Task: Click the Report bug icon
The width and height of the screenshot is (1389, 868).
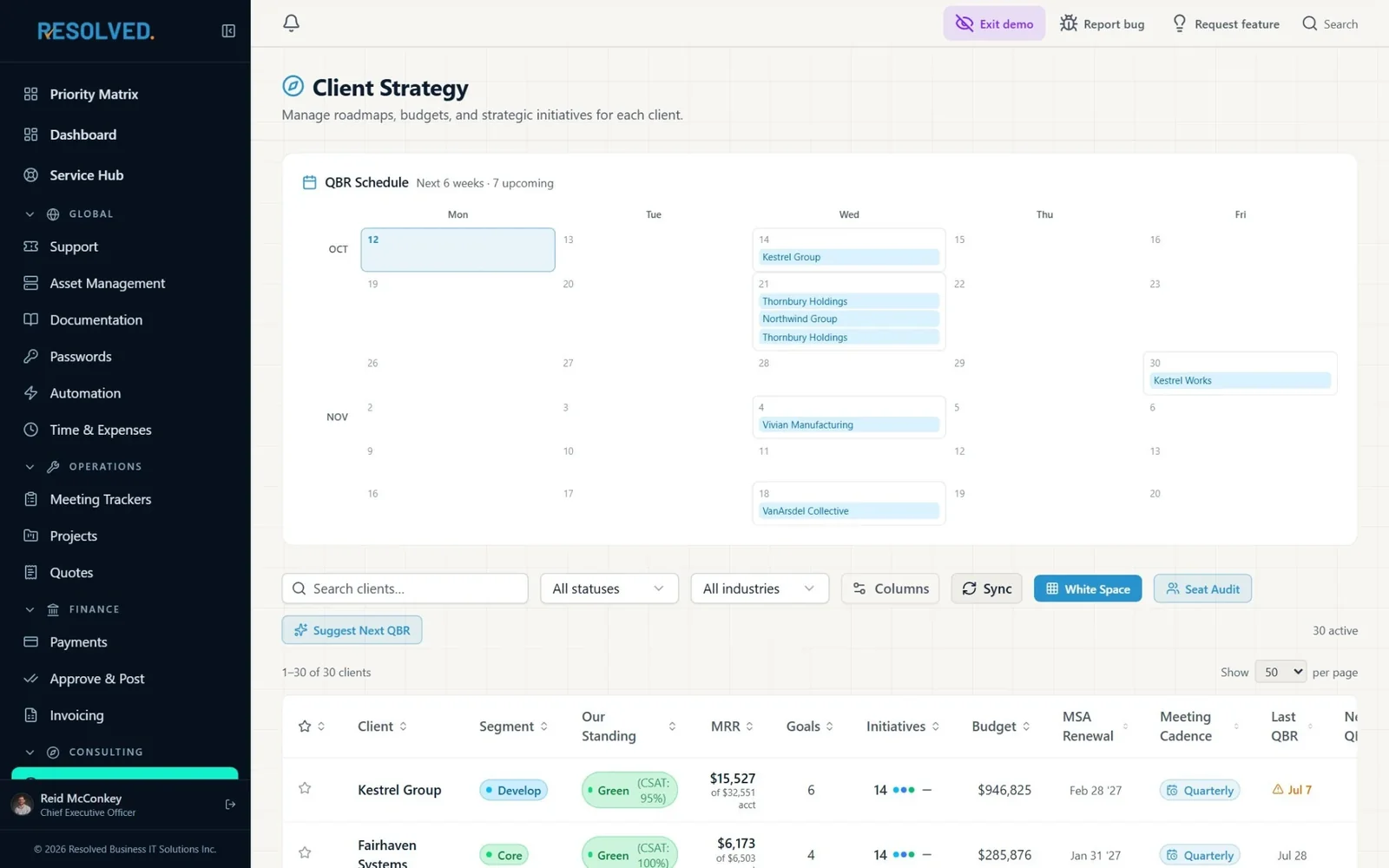Action: pos(1069,23)
